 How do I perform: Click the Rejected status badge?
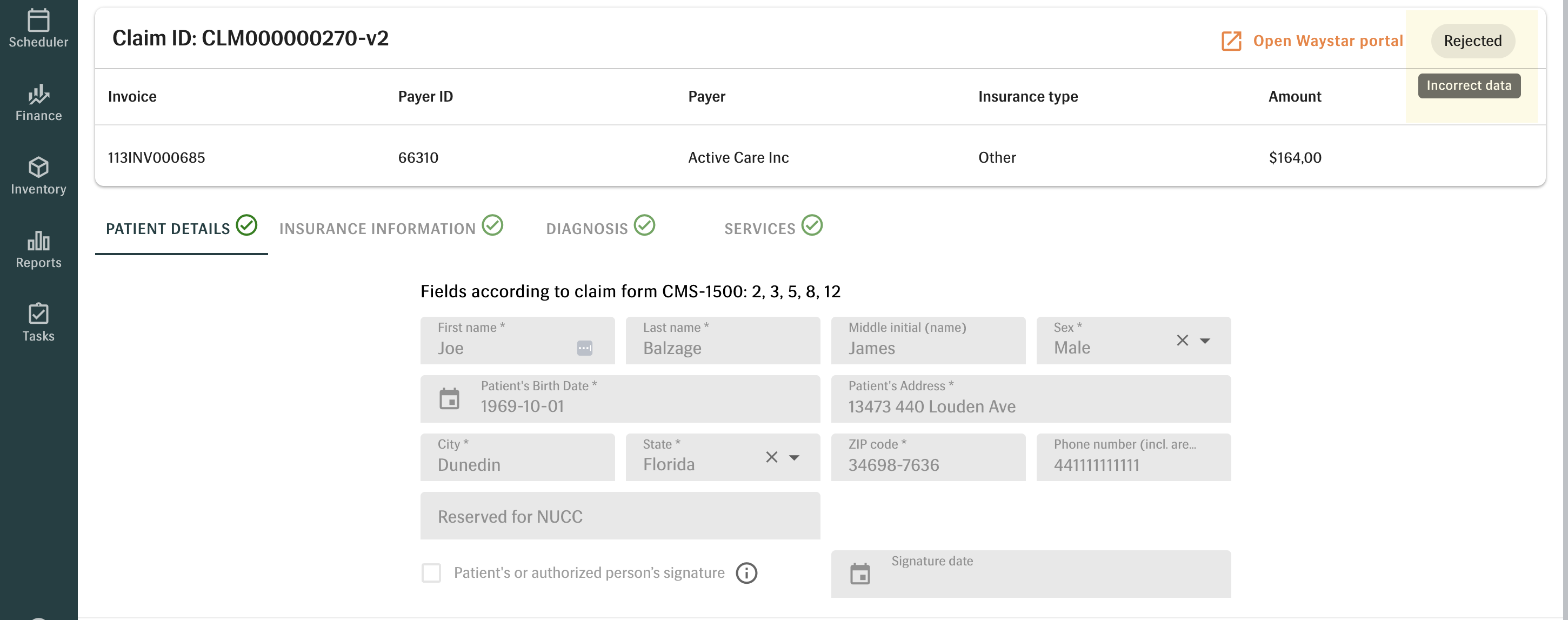[x=1472, y=41]
